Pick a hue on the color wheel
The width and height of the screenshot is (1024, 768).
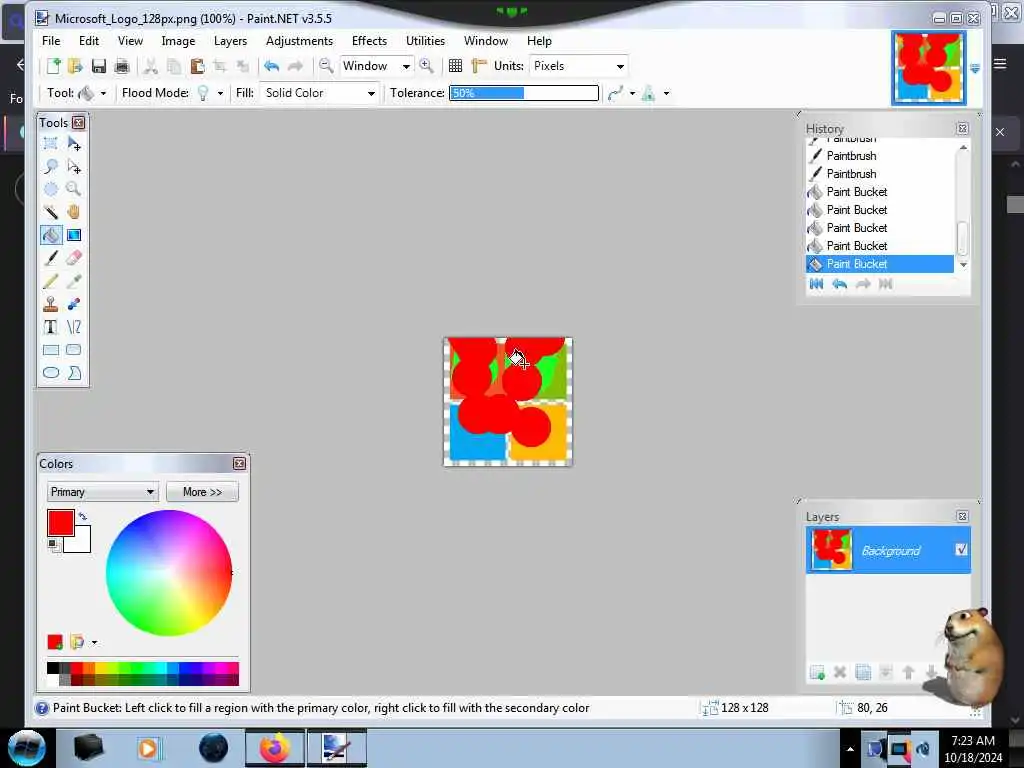(169, 573)
